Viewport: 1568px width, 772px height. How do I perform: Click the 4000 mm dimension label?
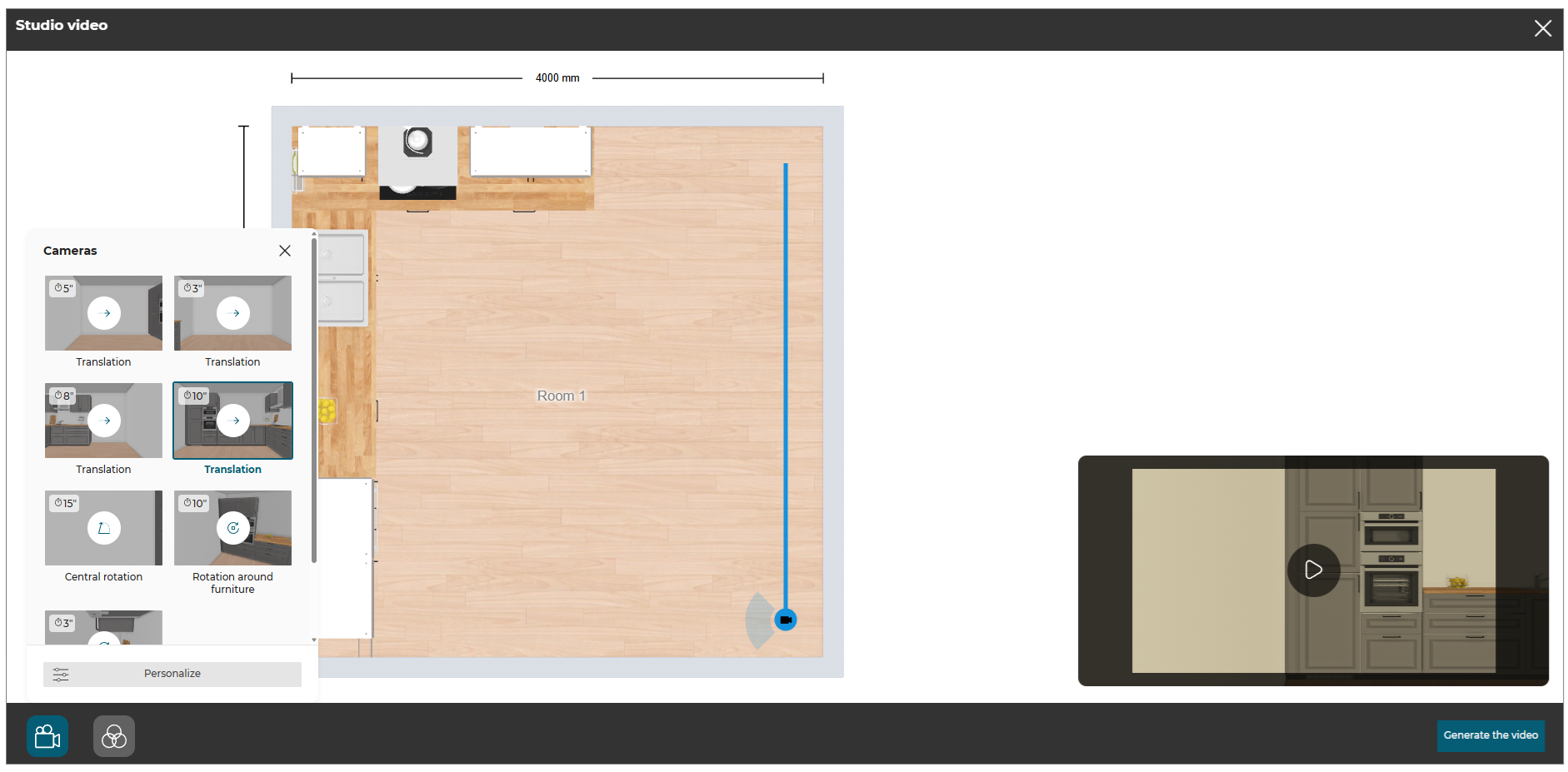click(x=557, y=78)
